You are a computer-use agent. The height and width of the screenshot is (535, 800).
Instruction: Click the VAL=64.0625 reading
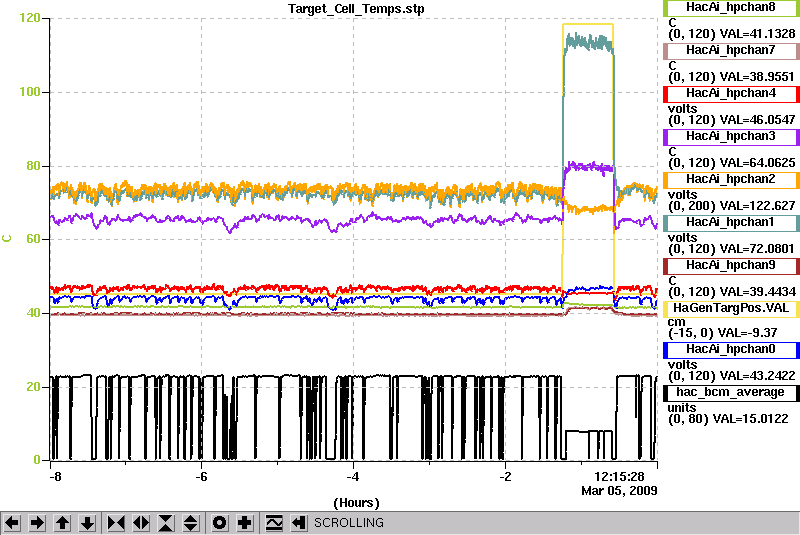coord(757,163)
